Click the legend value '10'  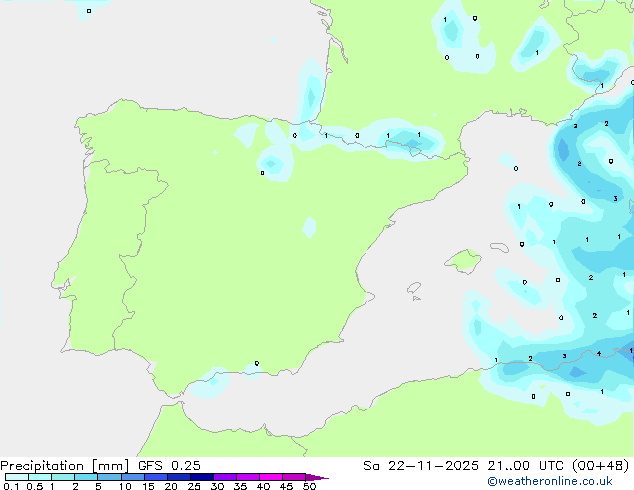coord(125,486)
